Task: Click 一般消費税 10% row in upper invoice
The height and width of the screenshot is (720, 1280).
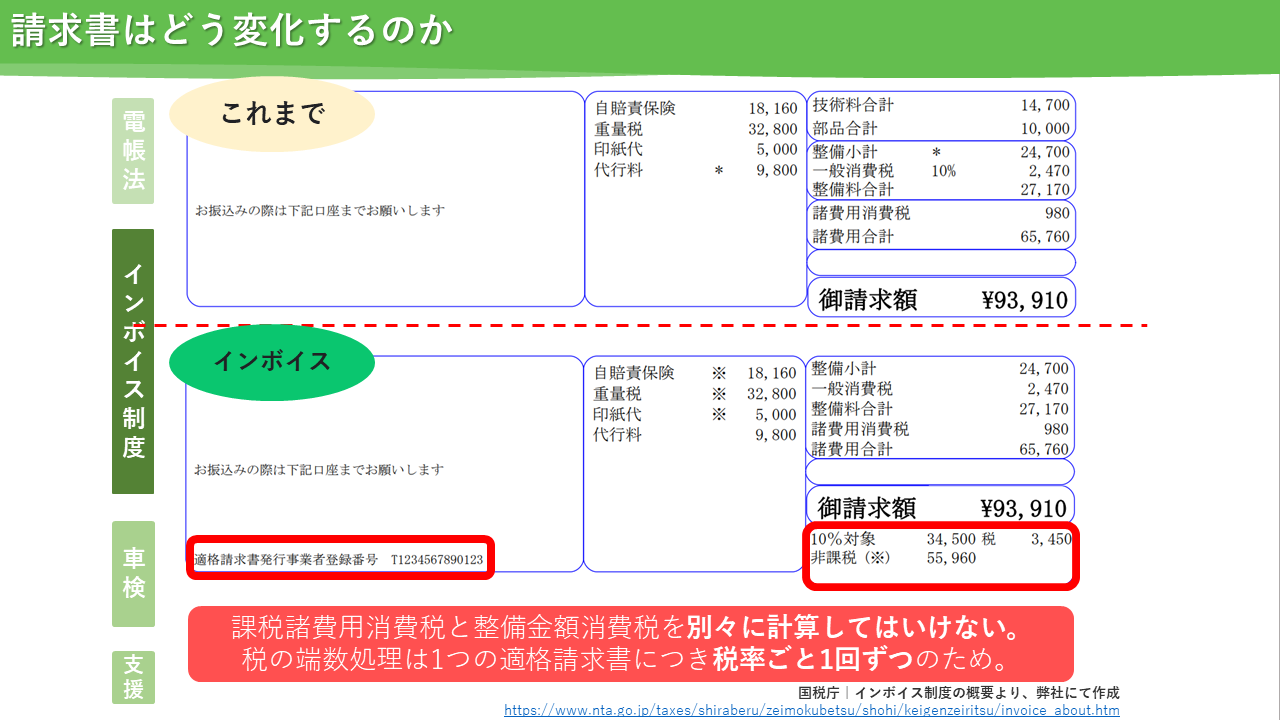Action: click(941, 171)
